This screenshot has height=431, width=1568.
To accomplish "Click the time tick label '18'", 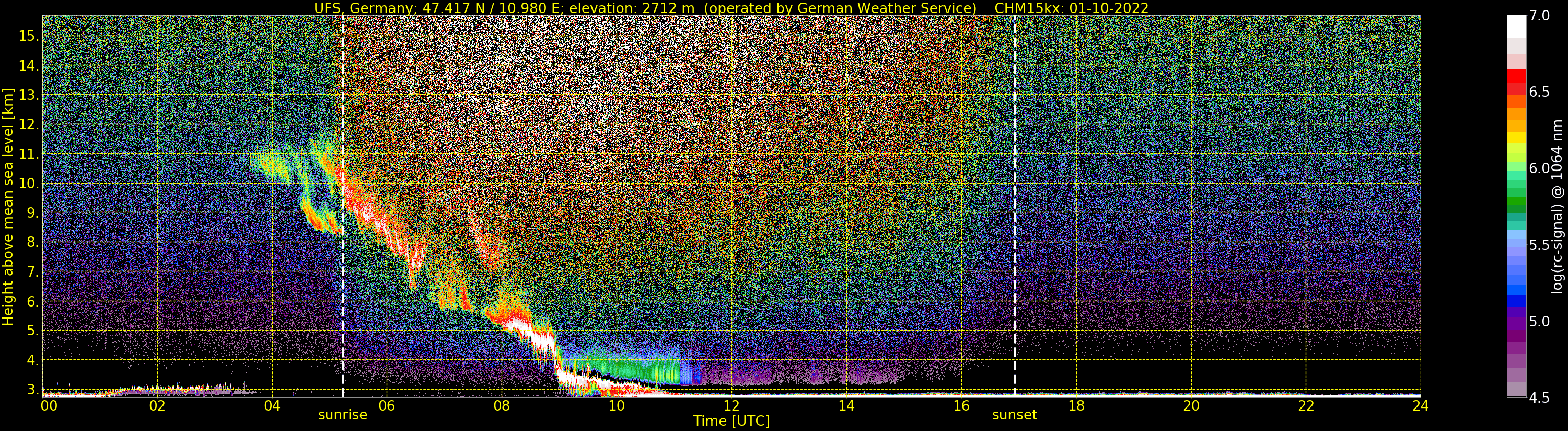I will (1076, 405).
